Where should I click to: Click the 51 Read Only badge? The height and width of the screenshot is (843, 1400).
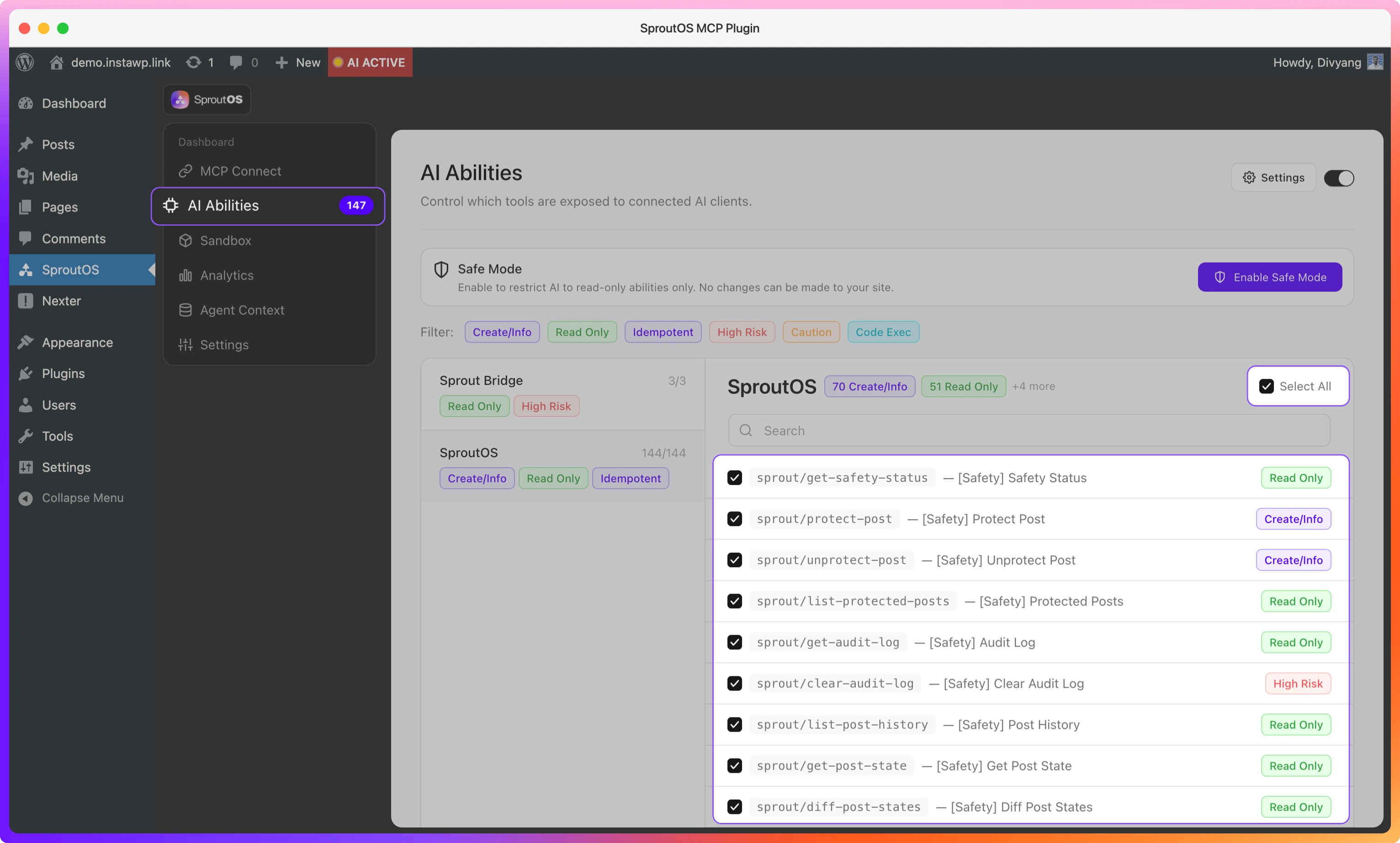[x=964, y=387]
